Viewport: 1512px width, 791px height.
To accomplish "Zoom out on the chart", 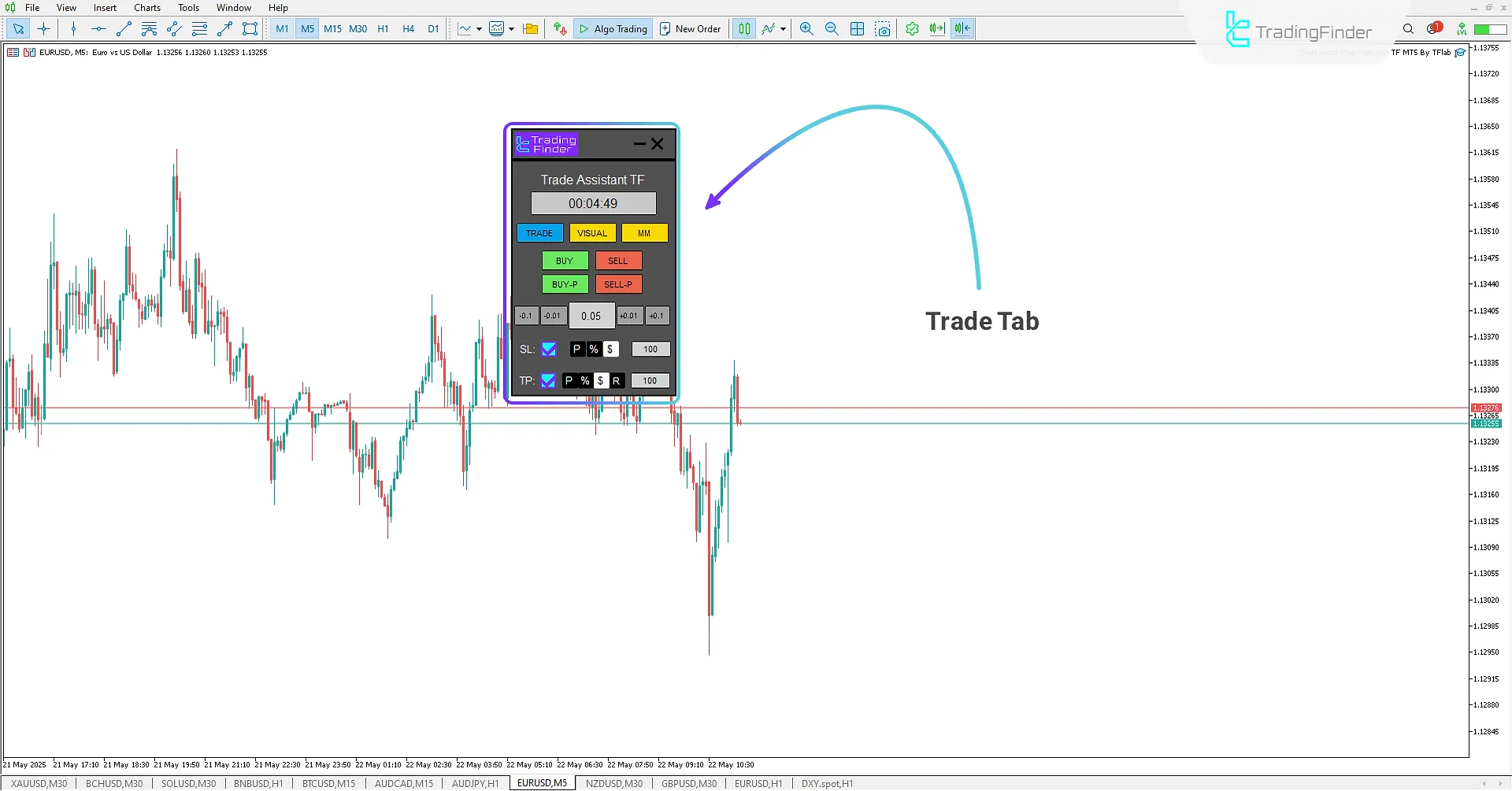I will [x=832, y=28].
